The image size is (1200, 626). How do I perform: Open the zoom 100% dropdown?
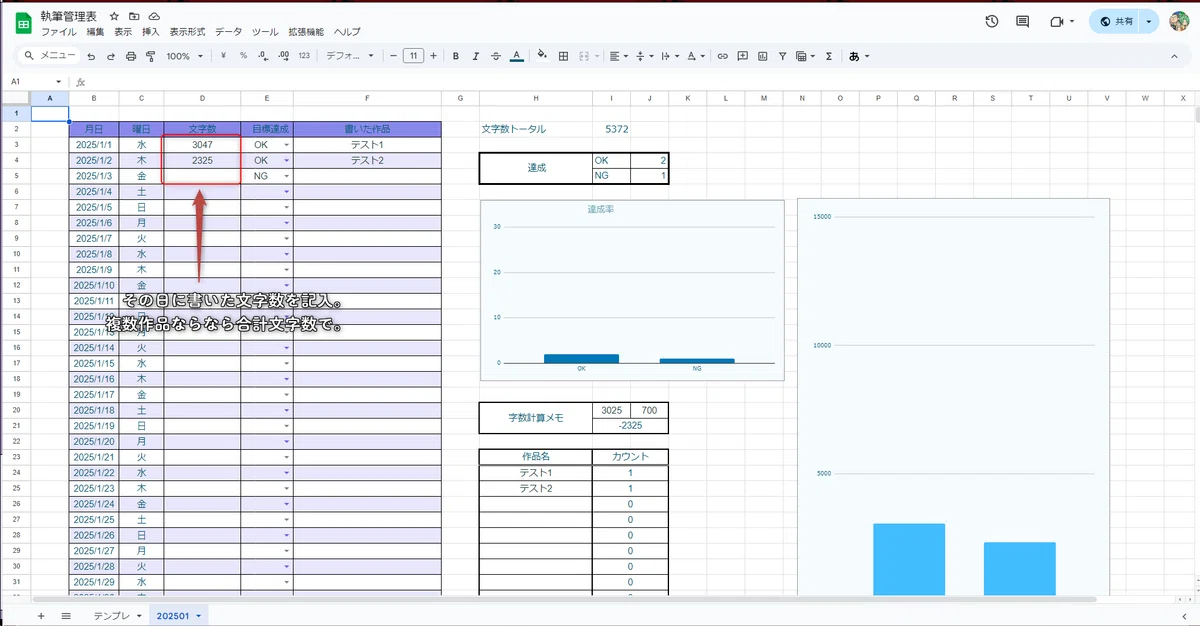185,56
